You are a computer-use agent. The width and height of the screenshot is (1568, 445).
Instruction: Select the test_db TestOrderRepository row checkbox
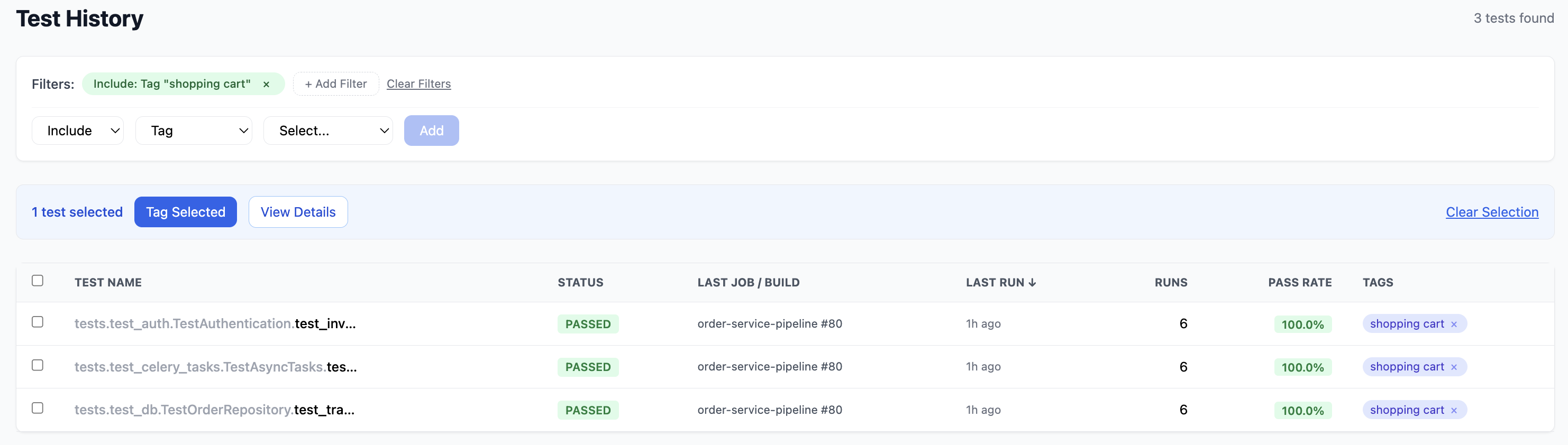(x=38, y=408)
